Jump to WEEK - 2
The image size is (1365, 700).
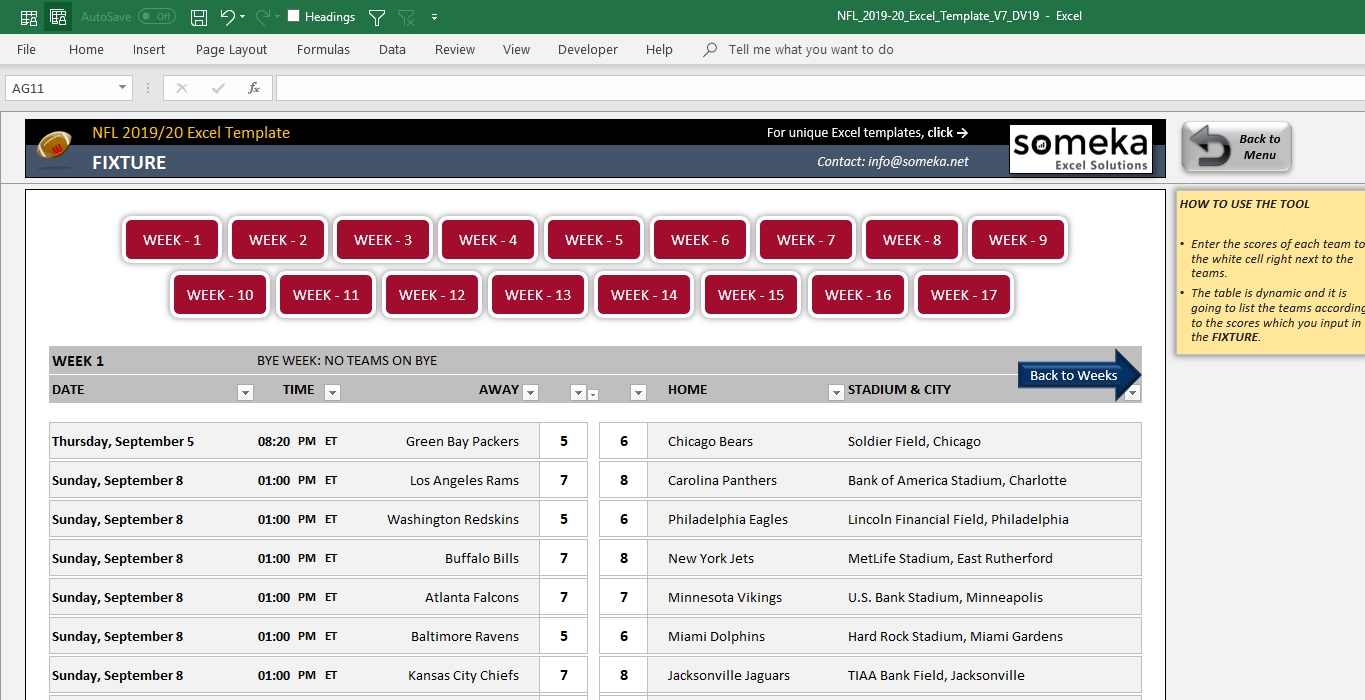click(x=278, y=240)
